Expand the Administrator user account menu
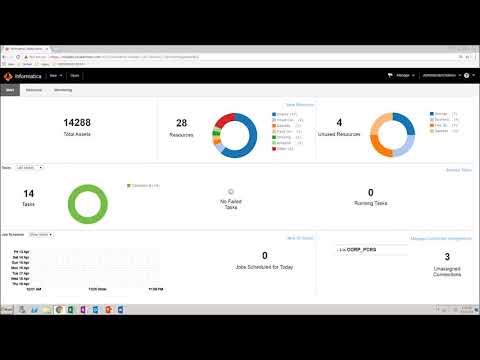This screenshot has width=480, height=360. point(441,76)
